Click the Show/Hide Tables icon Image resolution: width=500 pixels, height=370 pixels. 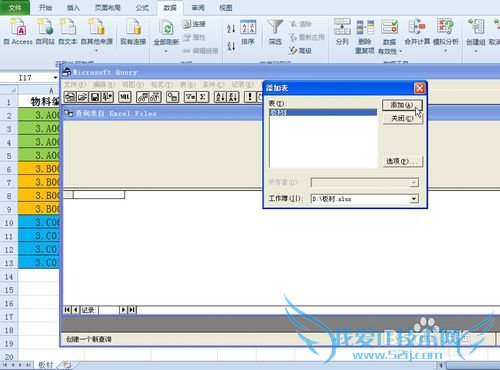143,97
